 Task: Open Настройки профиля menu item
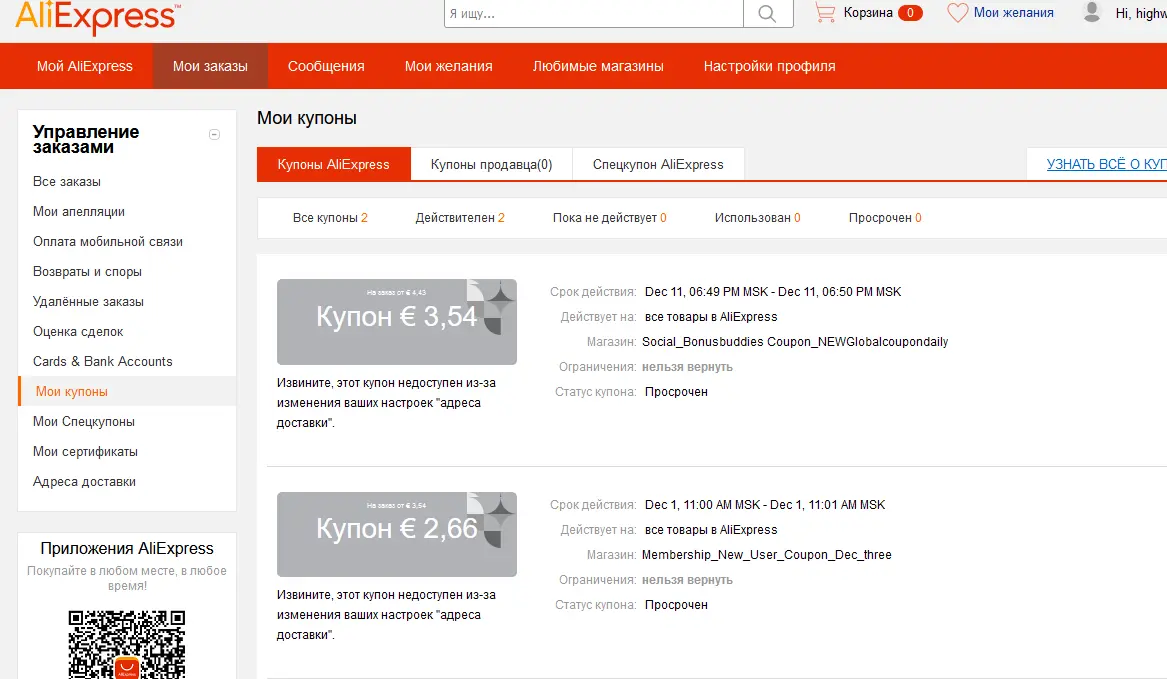click(x=770, y=66)
